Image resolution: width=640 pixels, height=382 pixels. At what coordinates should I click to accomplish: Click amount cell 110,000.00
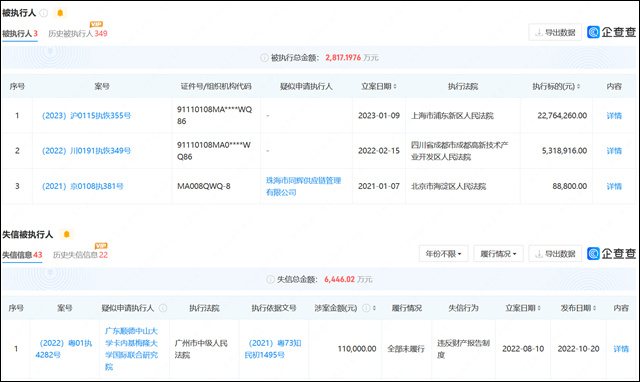[357, 349]
